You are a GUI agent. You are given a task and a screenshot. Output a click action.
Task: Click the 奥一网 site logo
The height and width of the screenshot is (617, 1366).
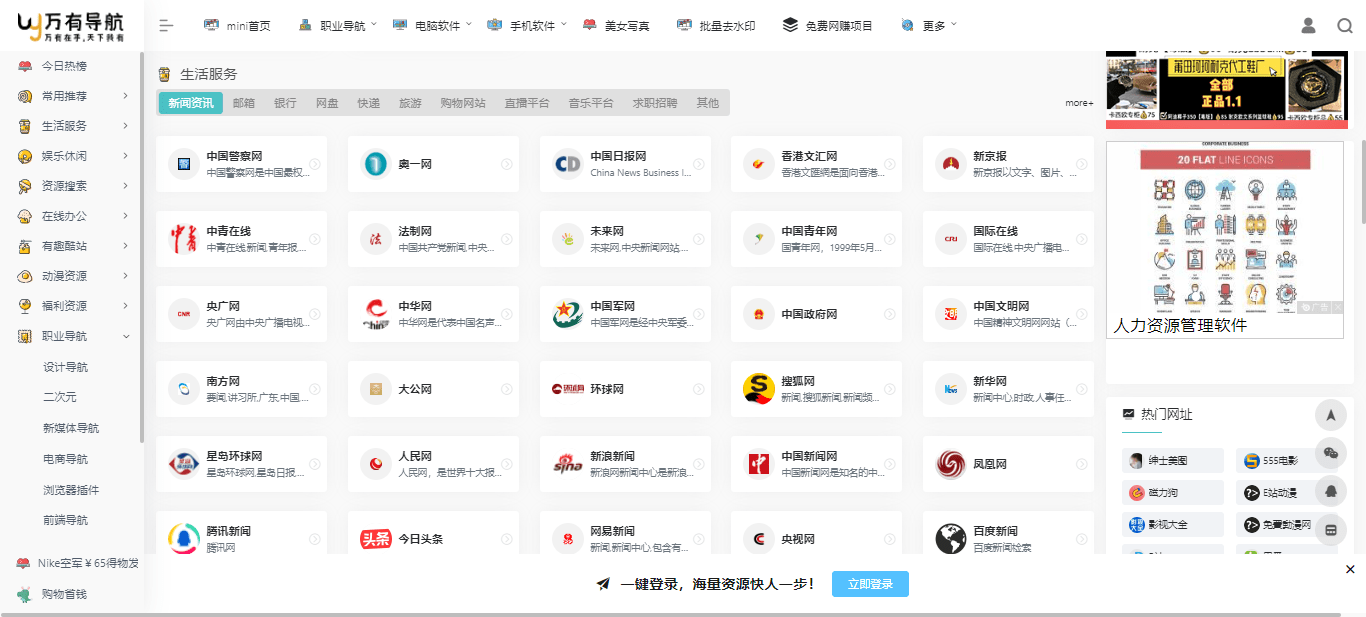point(375,164)
